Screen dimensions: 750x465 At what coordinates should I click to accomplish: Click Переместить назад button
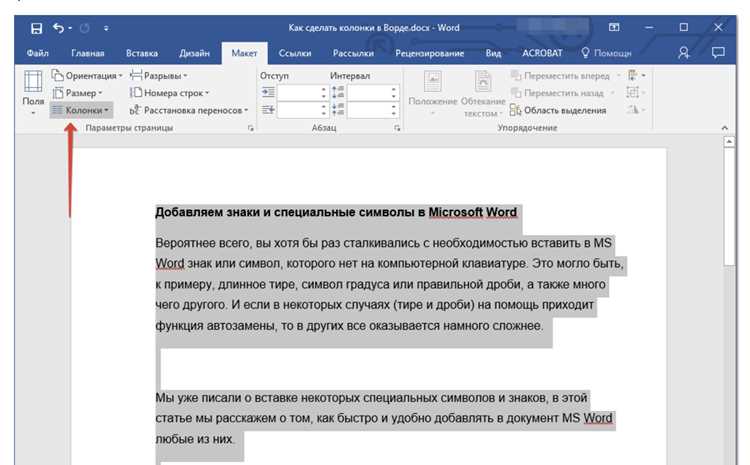click(x=562, y=93)
